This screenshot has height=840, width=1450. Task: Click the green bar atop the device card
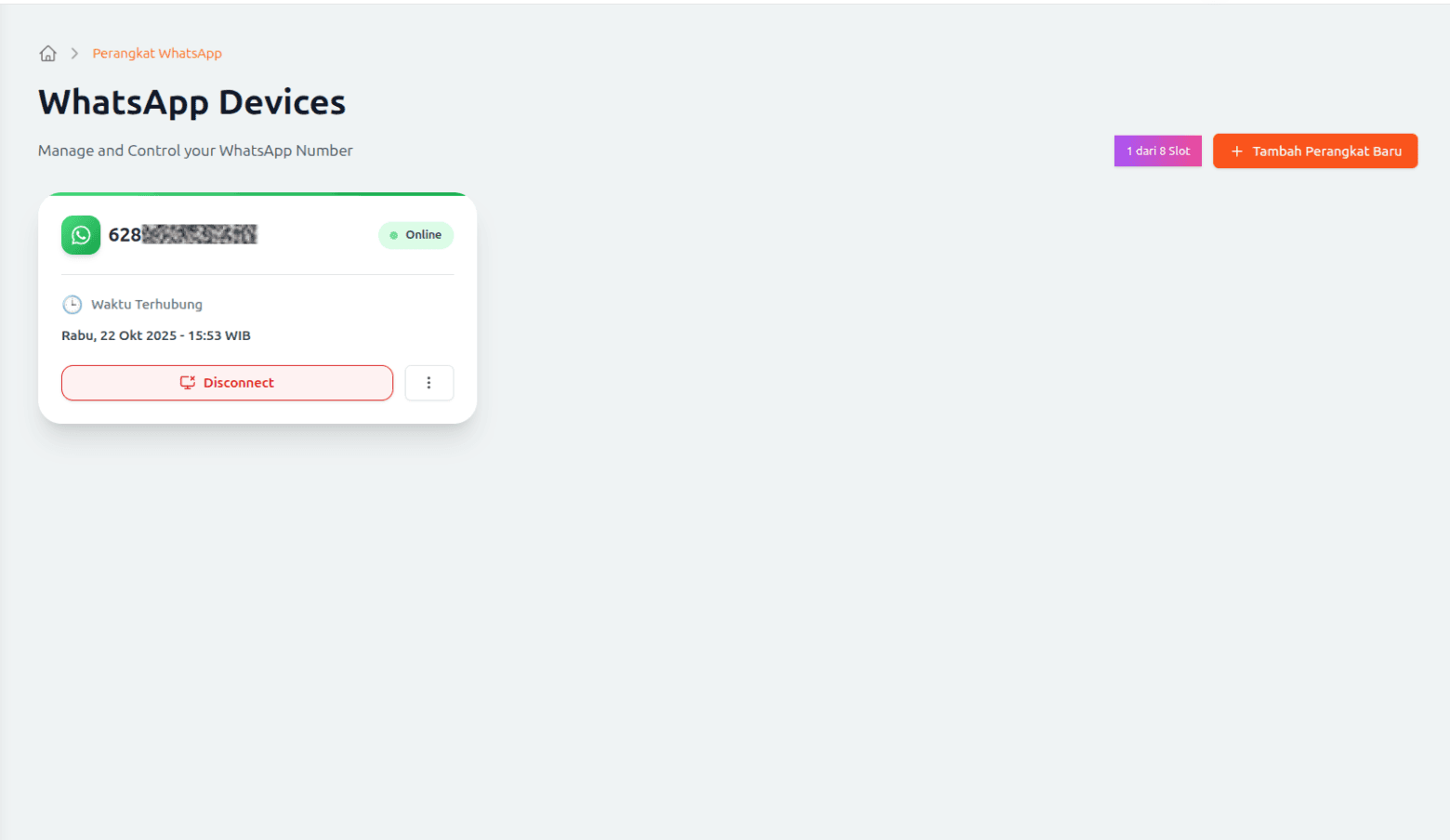(257, 194)
